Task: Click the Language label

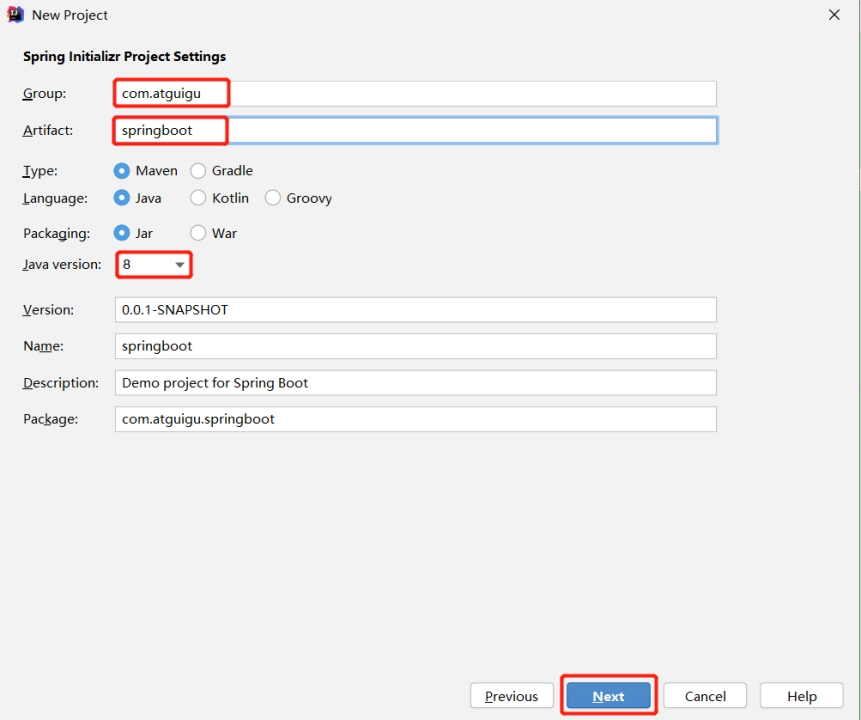Action: point(55,198)
